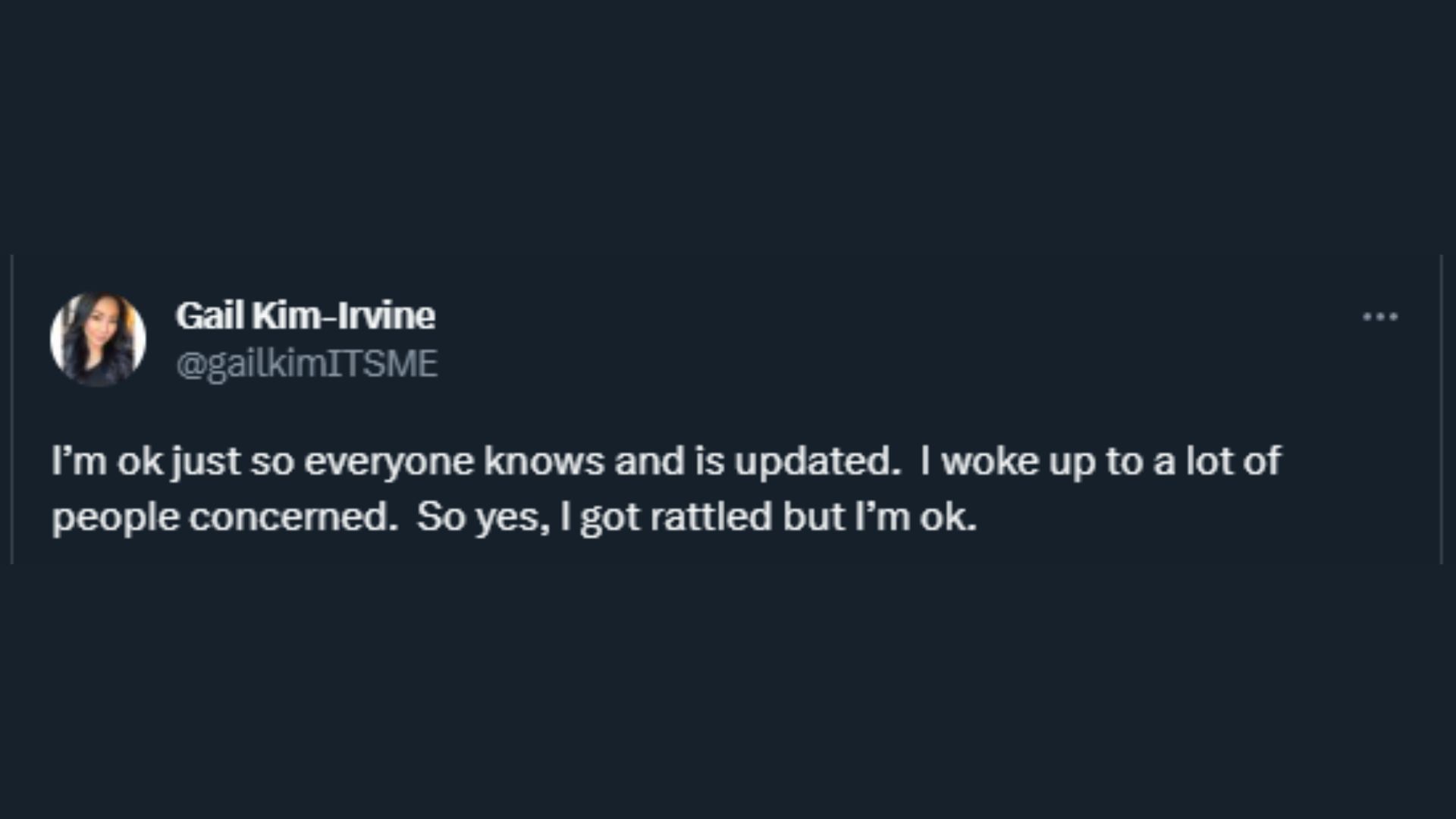Screen dimensions: 1456x819
Task: Click the word "lot" in the first line
Action: pyautogui.click(x=1209, y=461)
